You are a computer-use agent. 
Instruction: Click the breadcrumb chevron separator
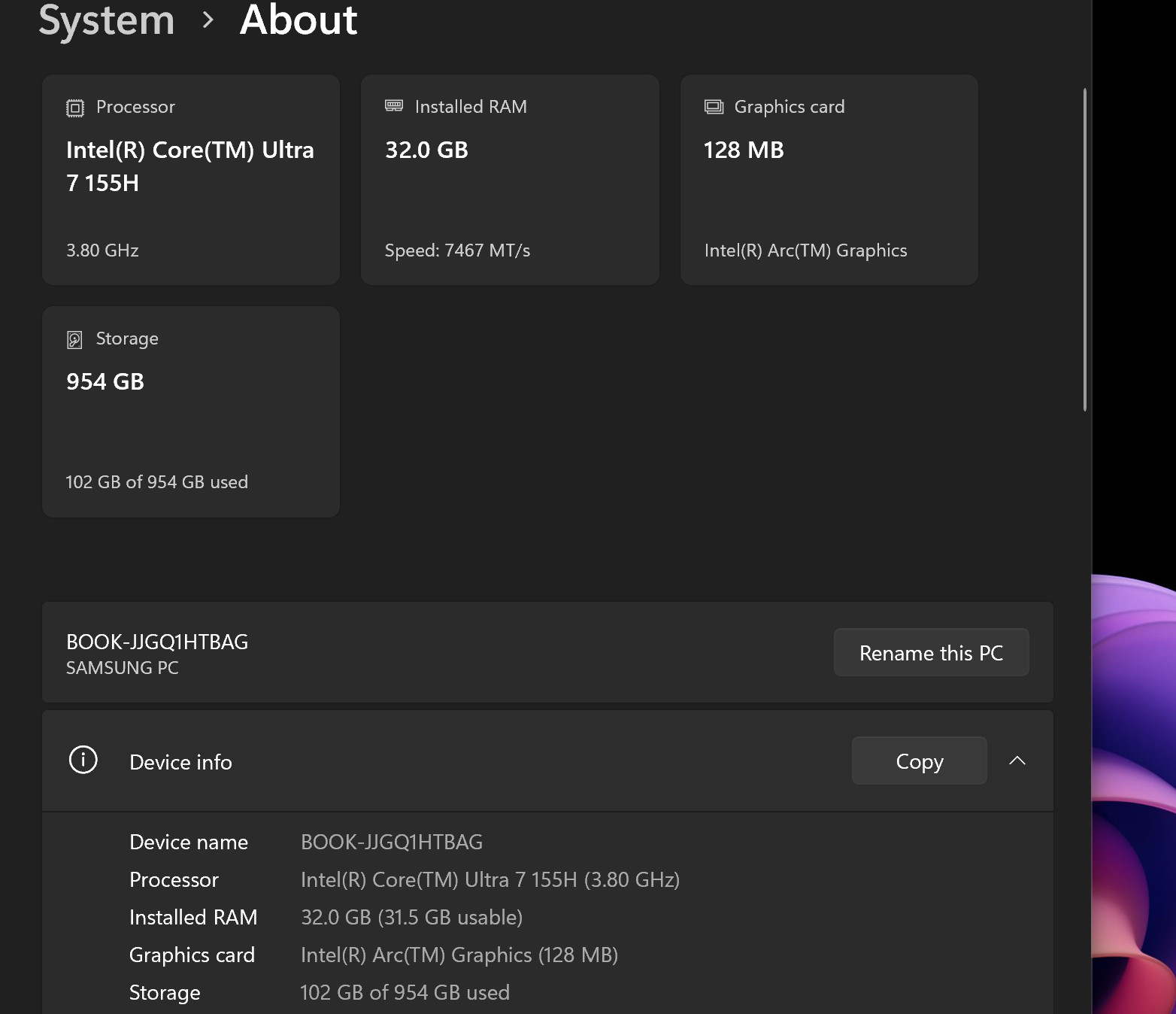tap(208, 20)
